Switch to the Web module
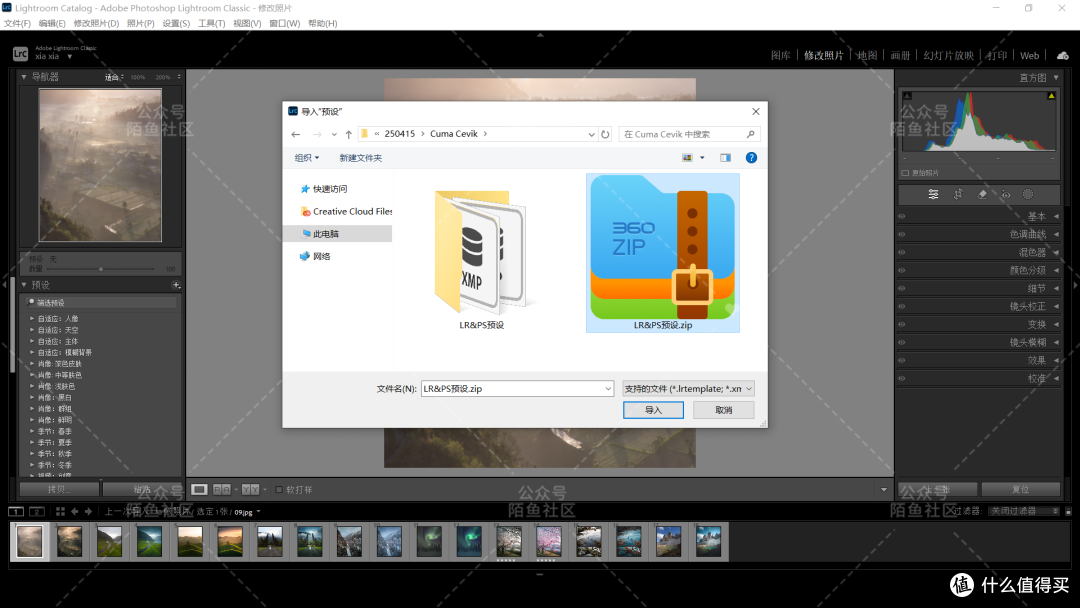1080x608 pixels. 1030,56
